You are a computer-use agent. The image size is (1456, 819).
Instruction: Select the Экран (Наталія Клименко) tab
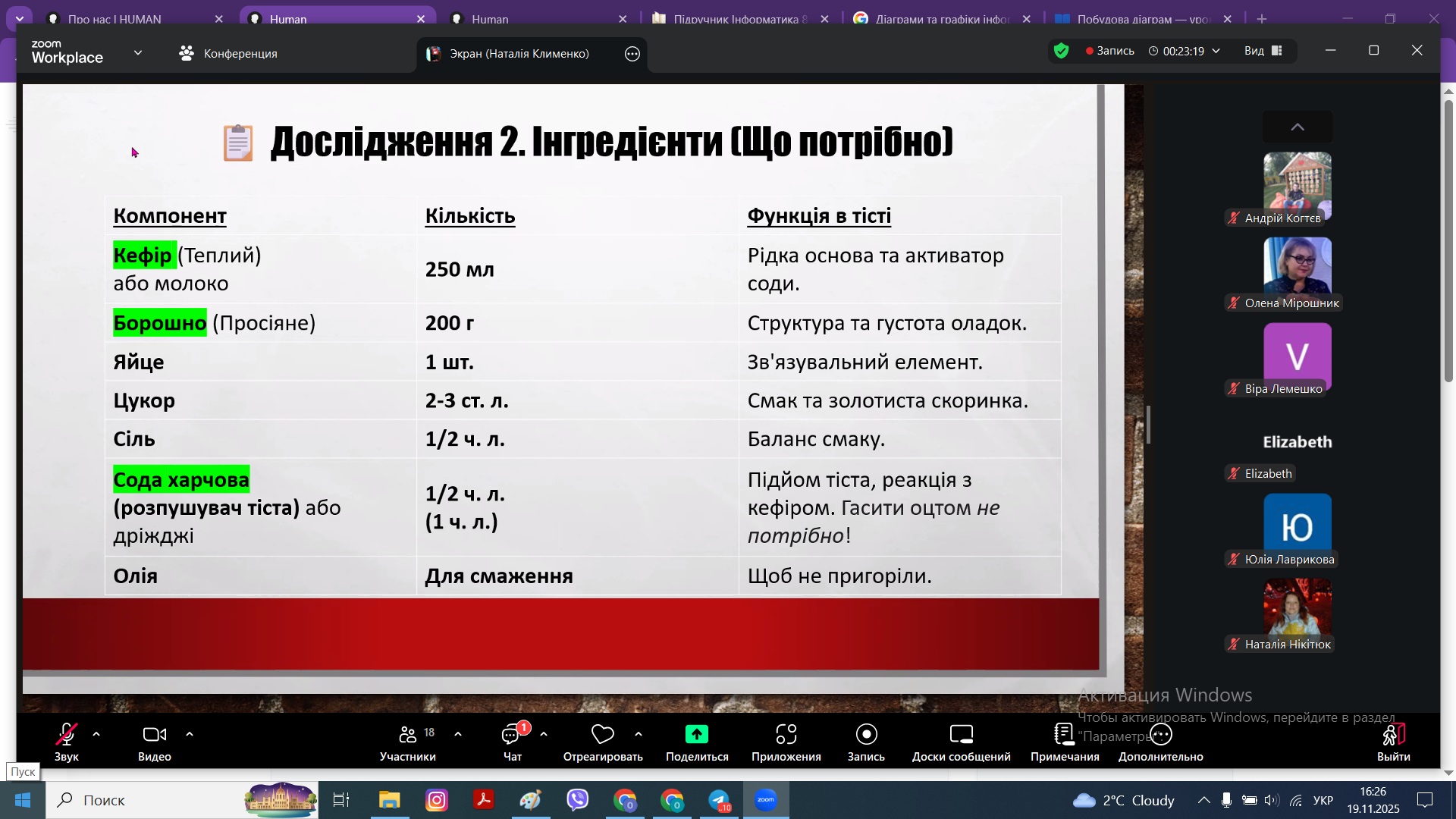519,54
